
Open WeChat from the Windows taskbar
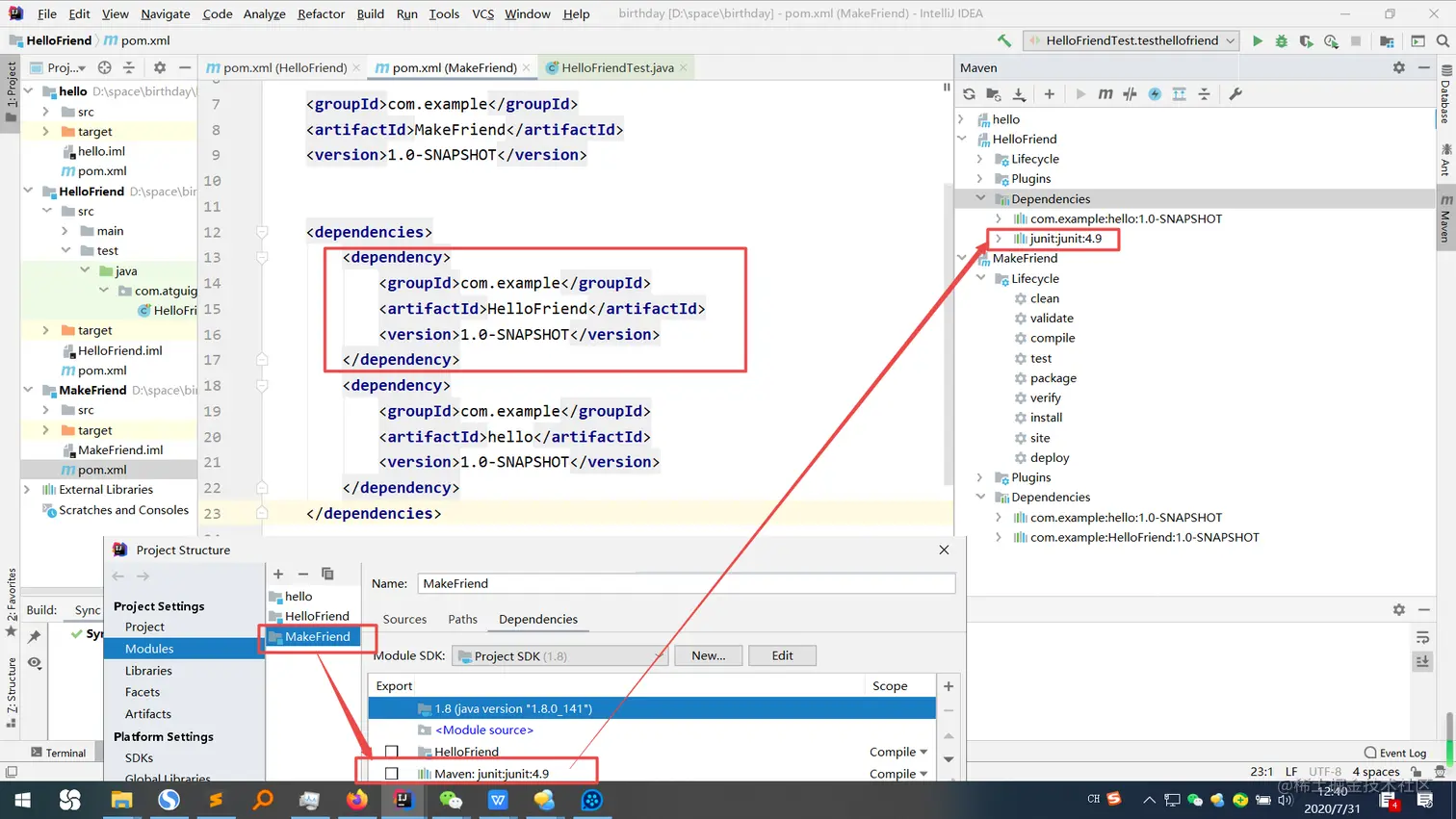click(451, 800)
